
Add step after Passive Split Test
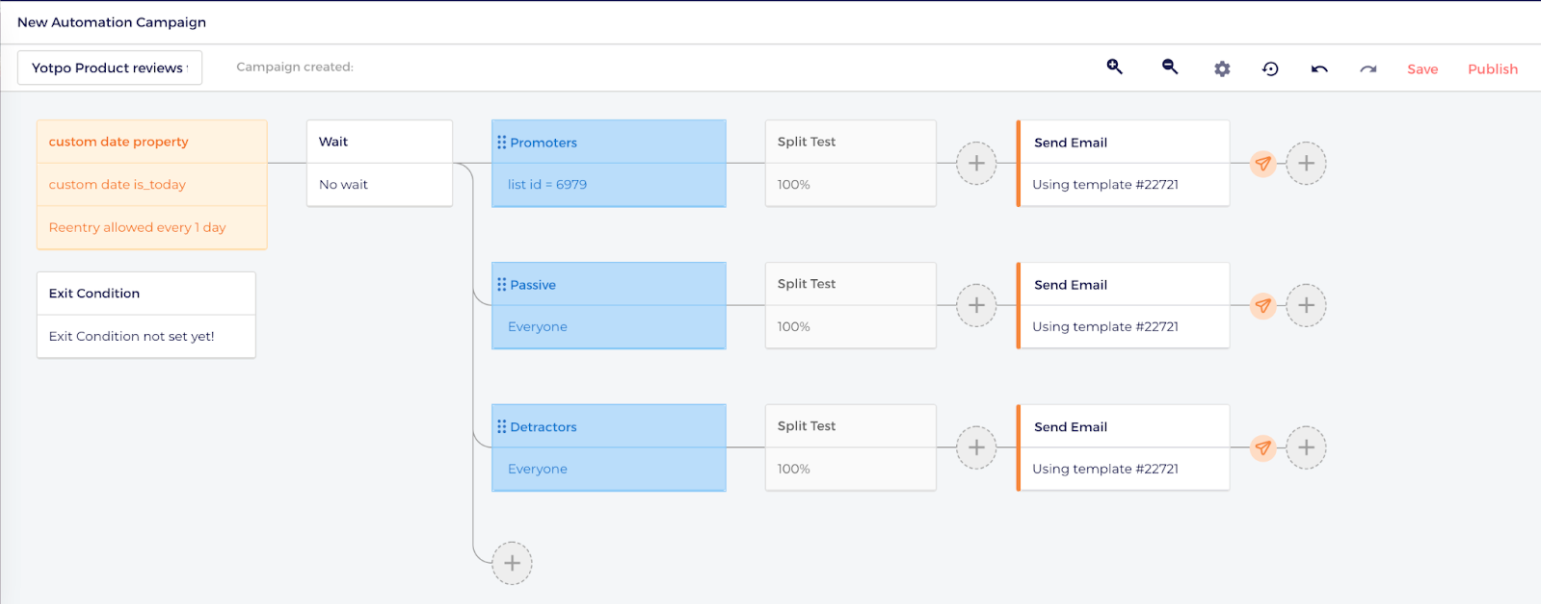coord(977,305)
